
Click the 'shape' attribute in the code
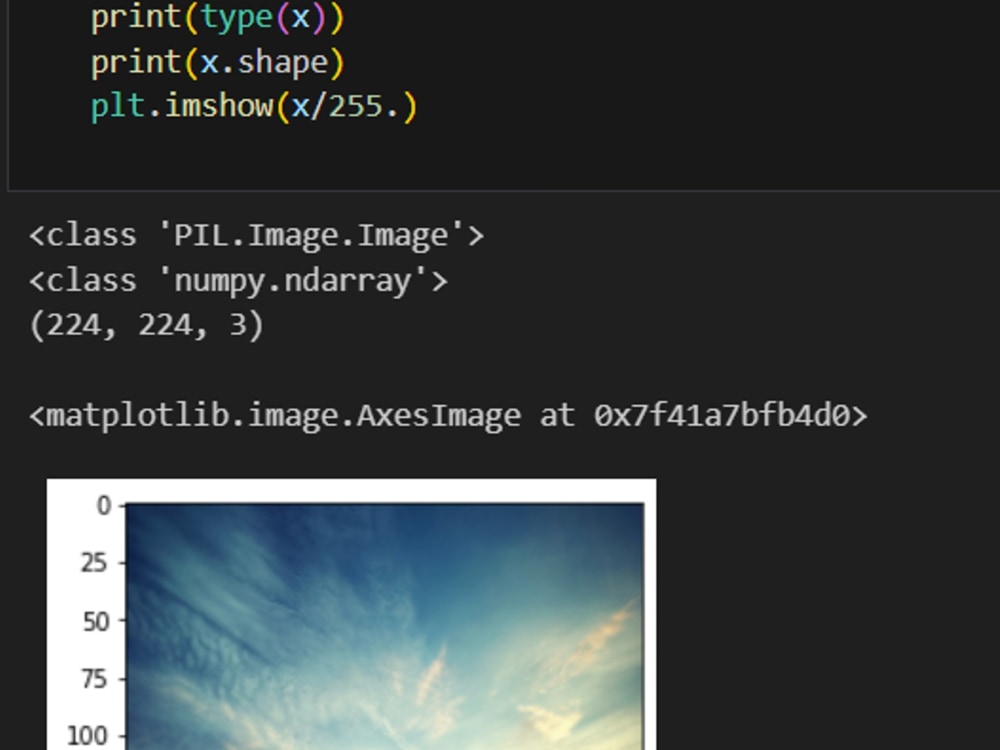pos(283,62)
